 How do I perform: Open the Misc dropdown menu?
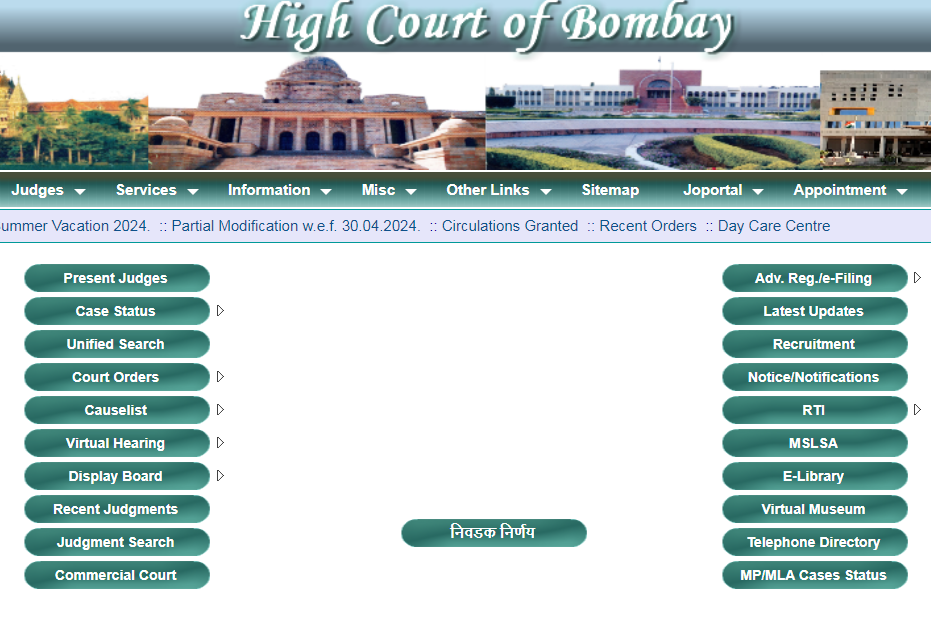coord(389,191)
